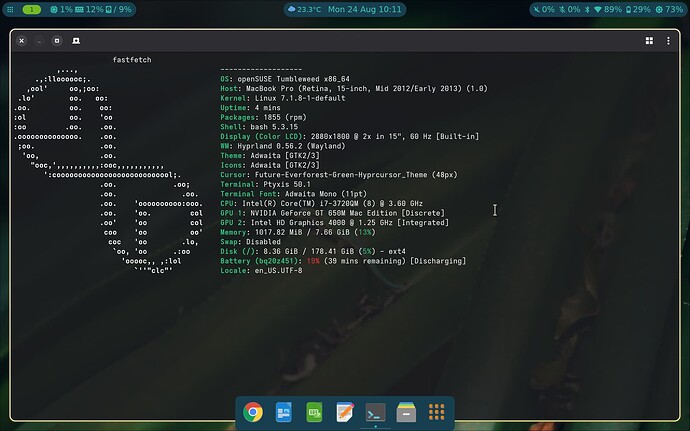Open tab overview grid in Ptyxis header
This screenshot has width=690, height=431.
649,41
